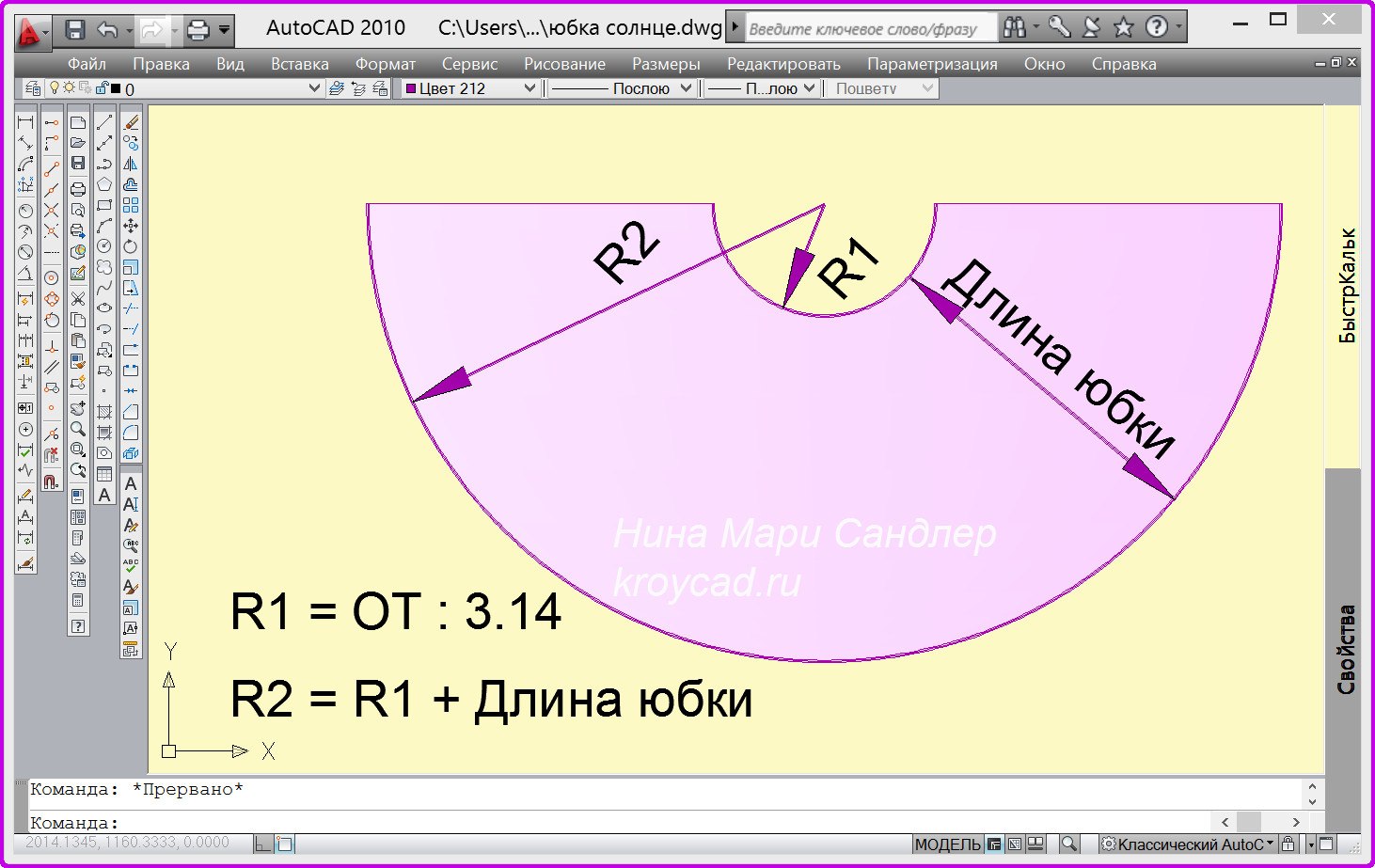Screen dimensions: 1375x868
Task: Click the Plot printer icon in title bar
Action: [x=198, y=30]
